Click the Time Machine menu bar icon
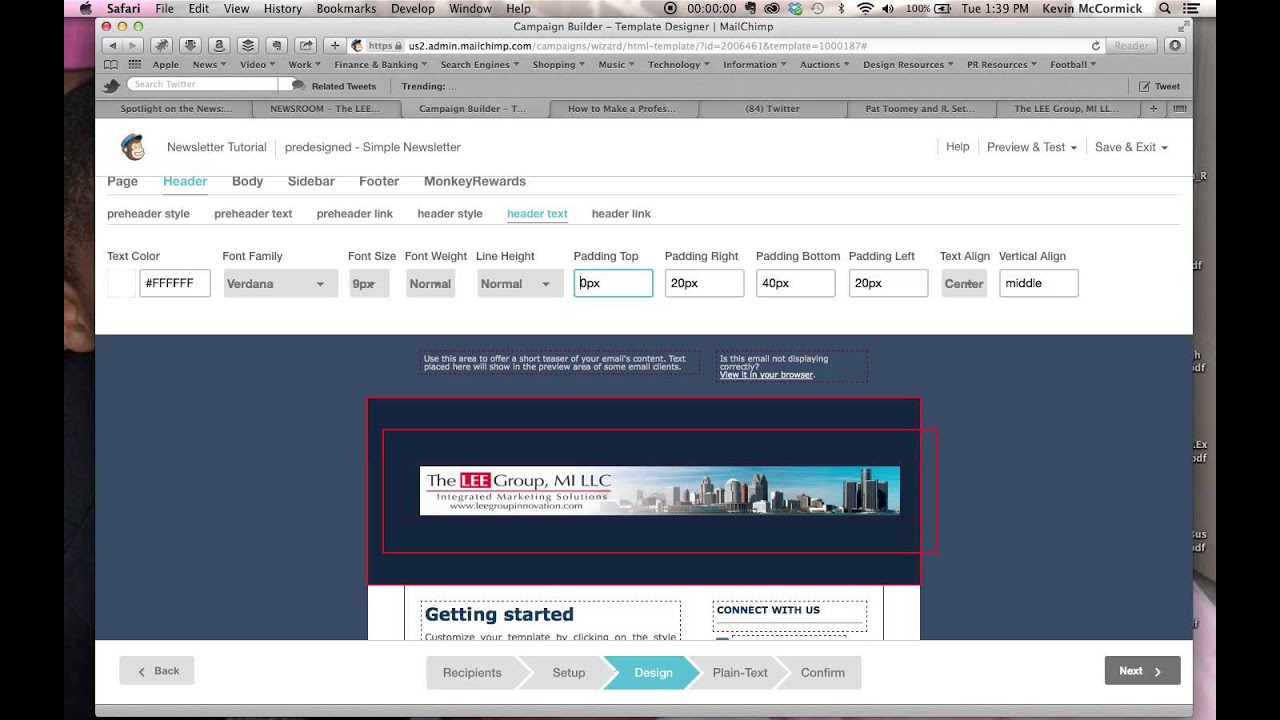 click(817, 8)
